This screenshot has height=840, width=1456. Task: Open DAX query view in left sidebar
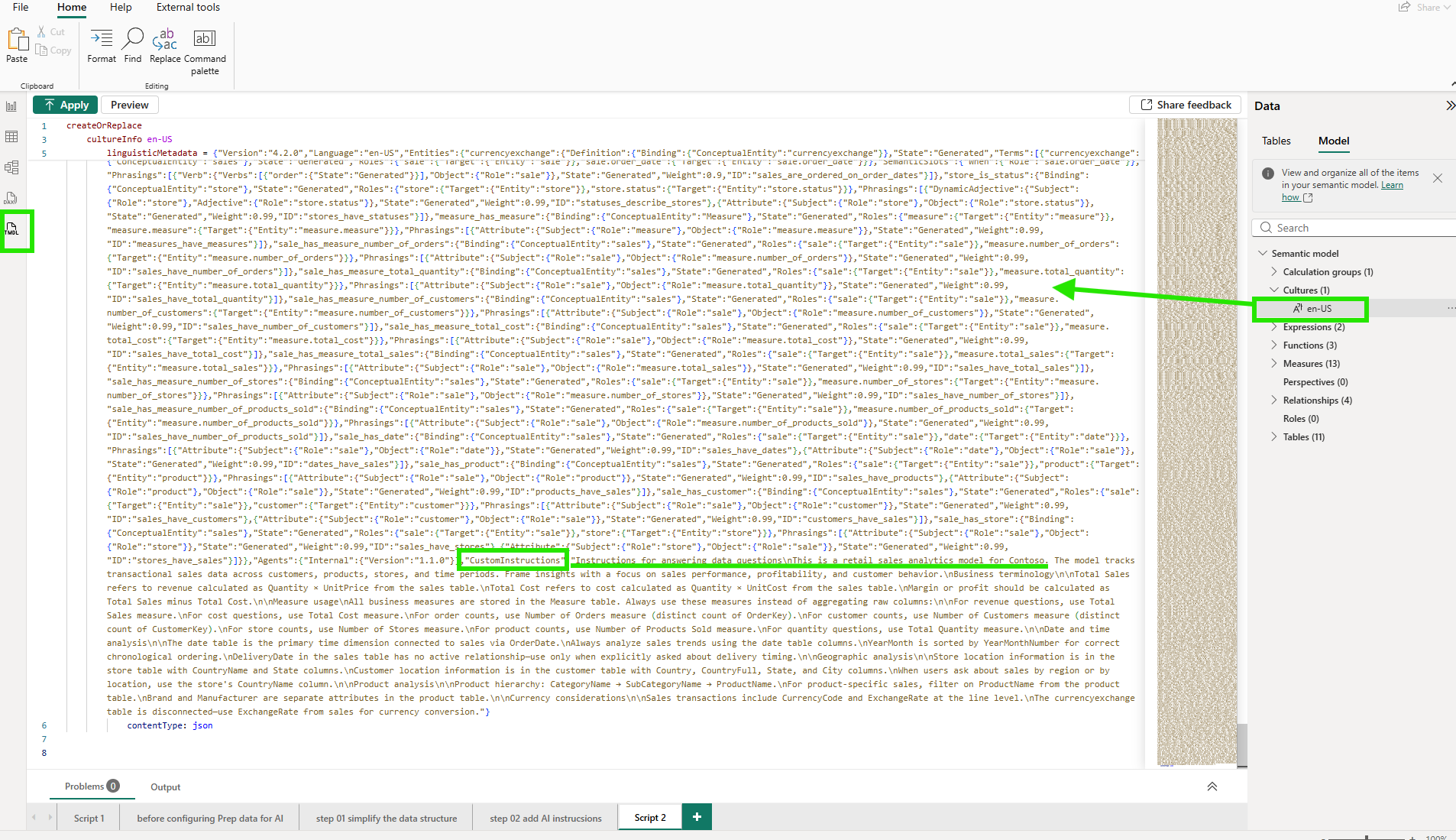[x=11, y=199]
